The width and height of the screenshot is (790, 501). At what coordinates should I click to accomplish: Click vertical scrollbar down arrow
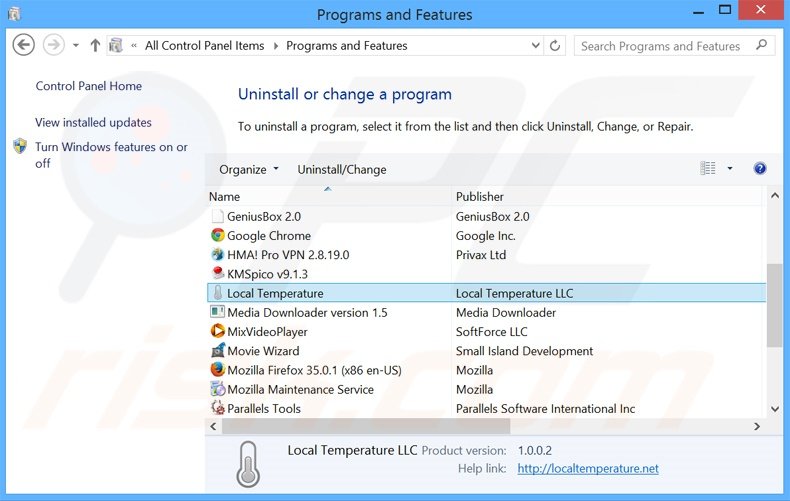775,409
